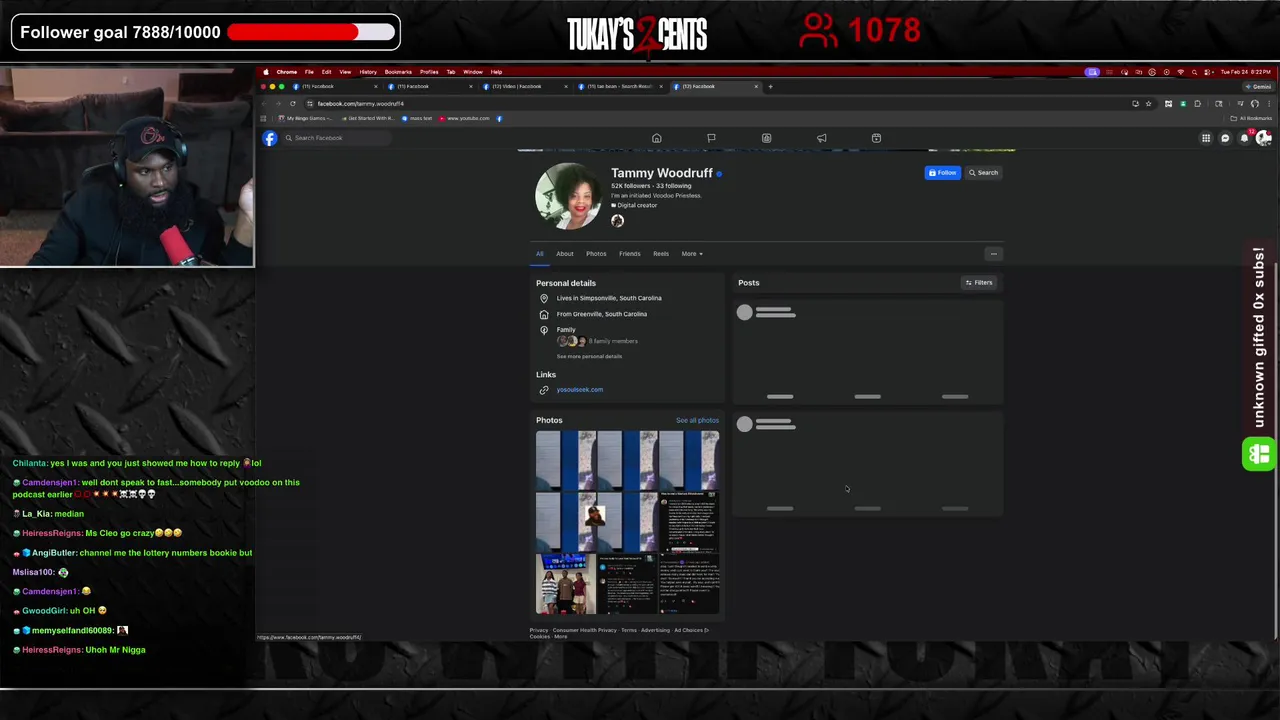Click the browser back arrow
The height and width of the screenshot is (720, 1280).
(x=265, y=103)
